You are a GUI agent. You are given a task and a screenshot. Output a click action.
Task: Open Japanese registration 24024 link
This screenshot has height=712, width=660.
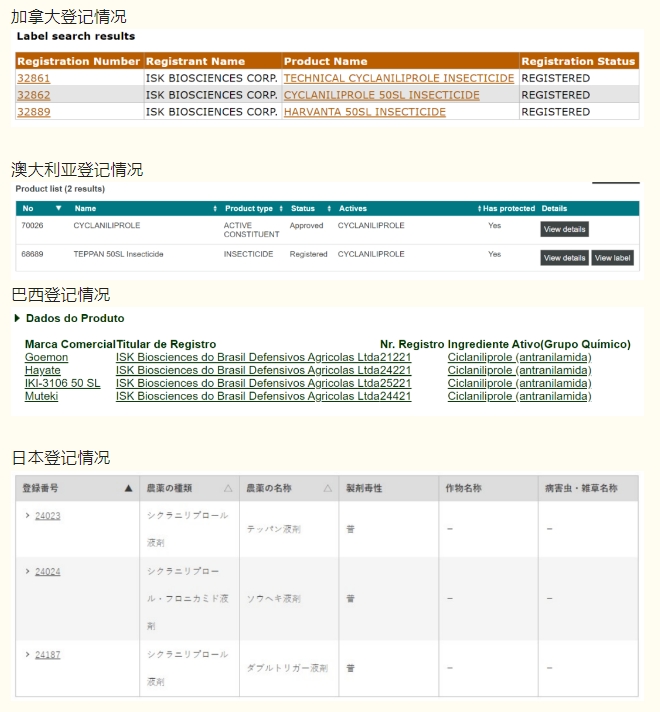click(48, 572)
